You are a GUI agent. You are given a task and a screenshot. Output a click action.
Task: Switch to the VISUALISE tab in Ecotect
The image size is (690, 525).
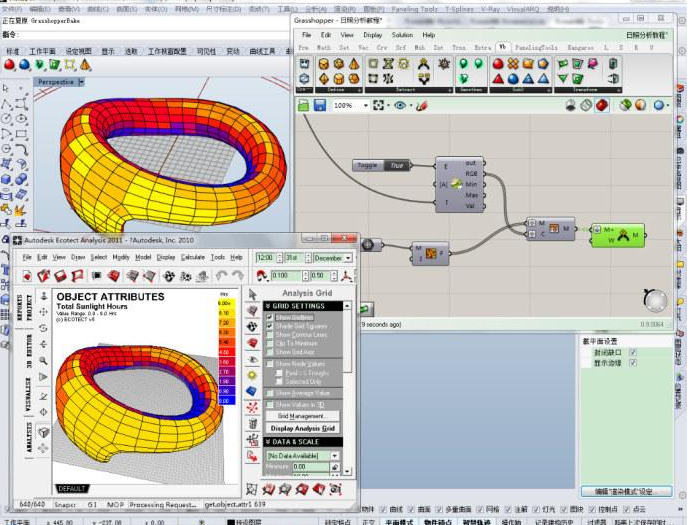[x=29, y=394]
